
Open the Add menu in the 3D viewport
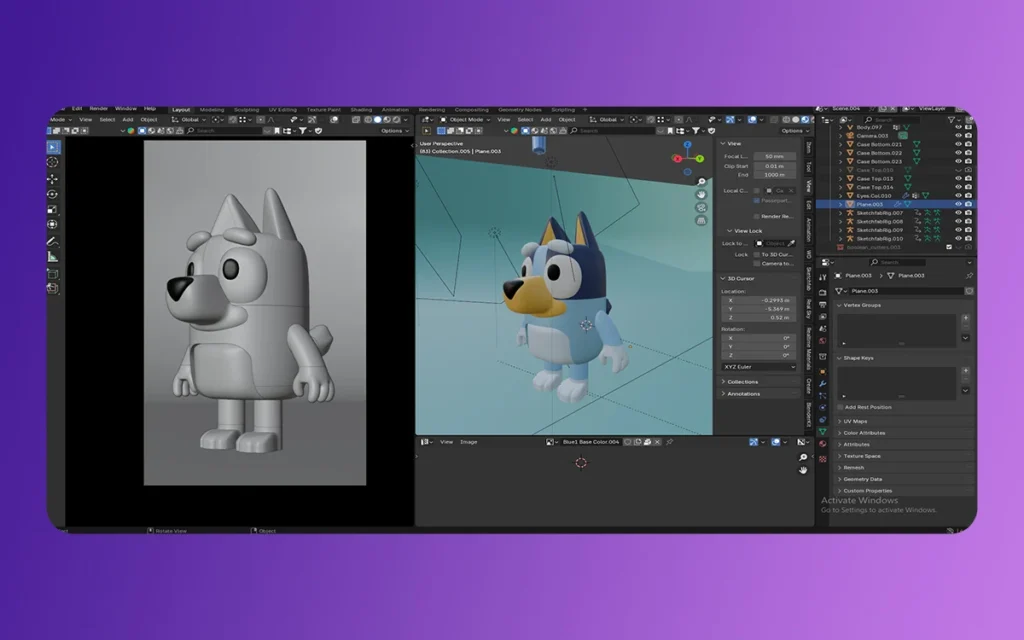(547, 118)
